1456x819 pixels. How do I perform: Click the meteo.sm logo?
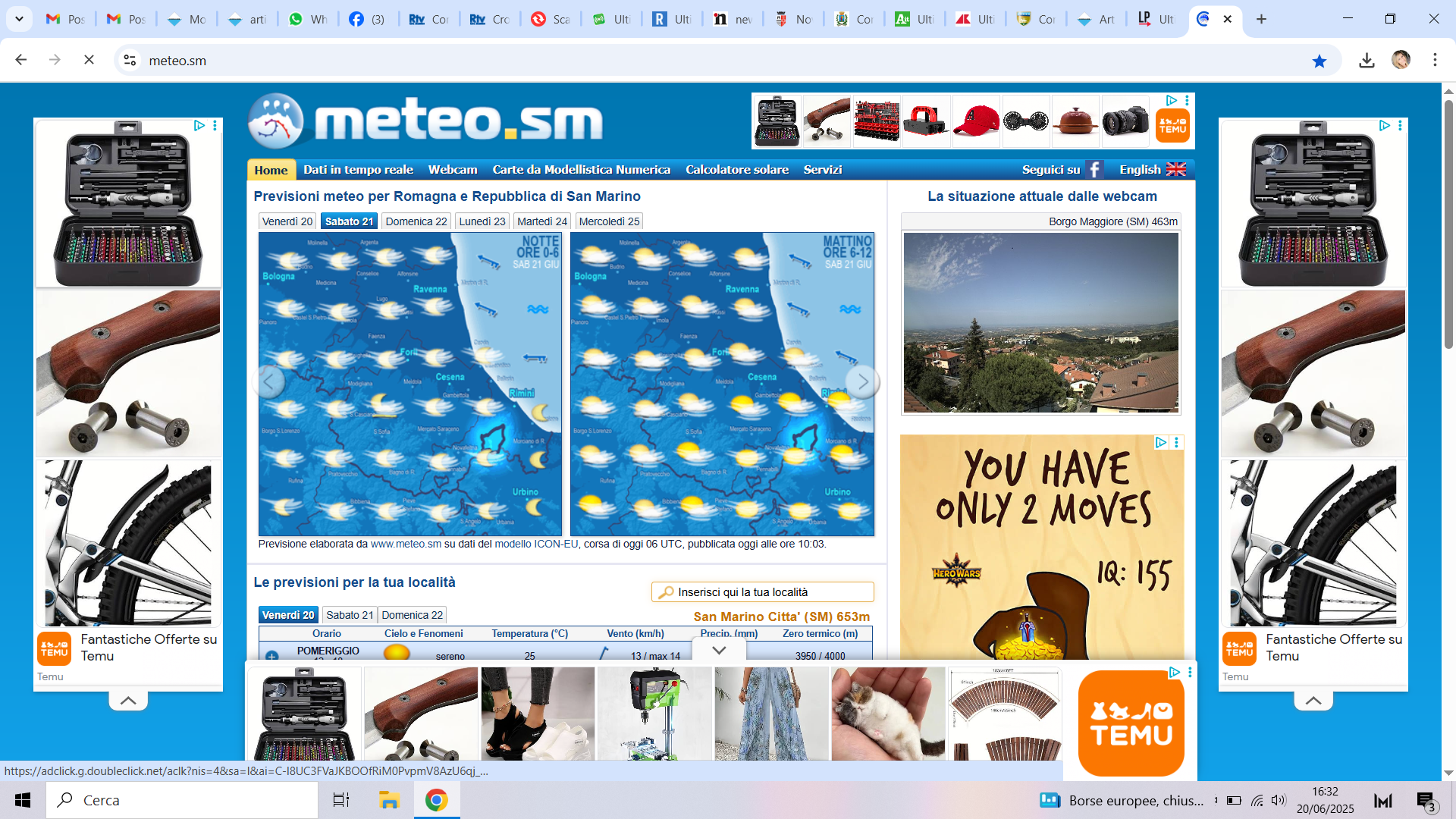[425, 121]
